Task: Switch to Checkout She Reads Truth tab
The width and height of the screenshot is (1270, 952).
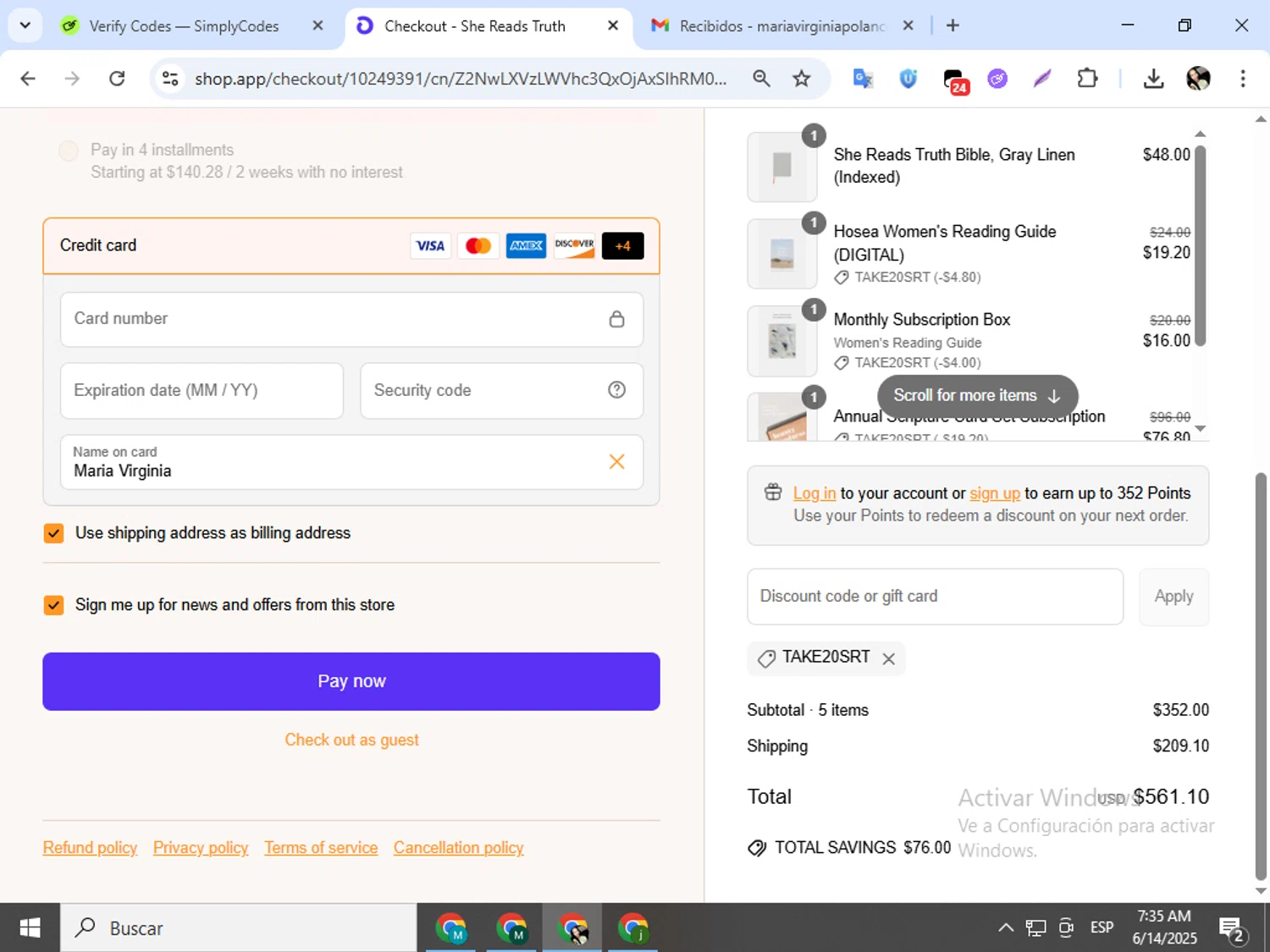Action: [489, 26]
